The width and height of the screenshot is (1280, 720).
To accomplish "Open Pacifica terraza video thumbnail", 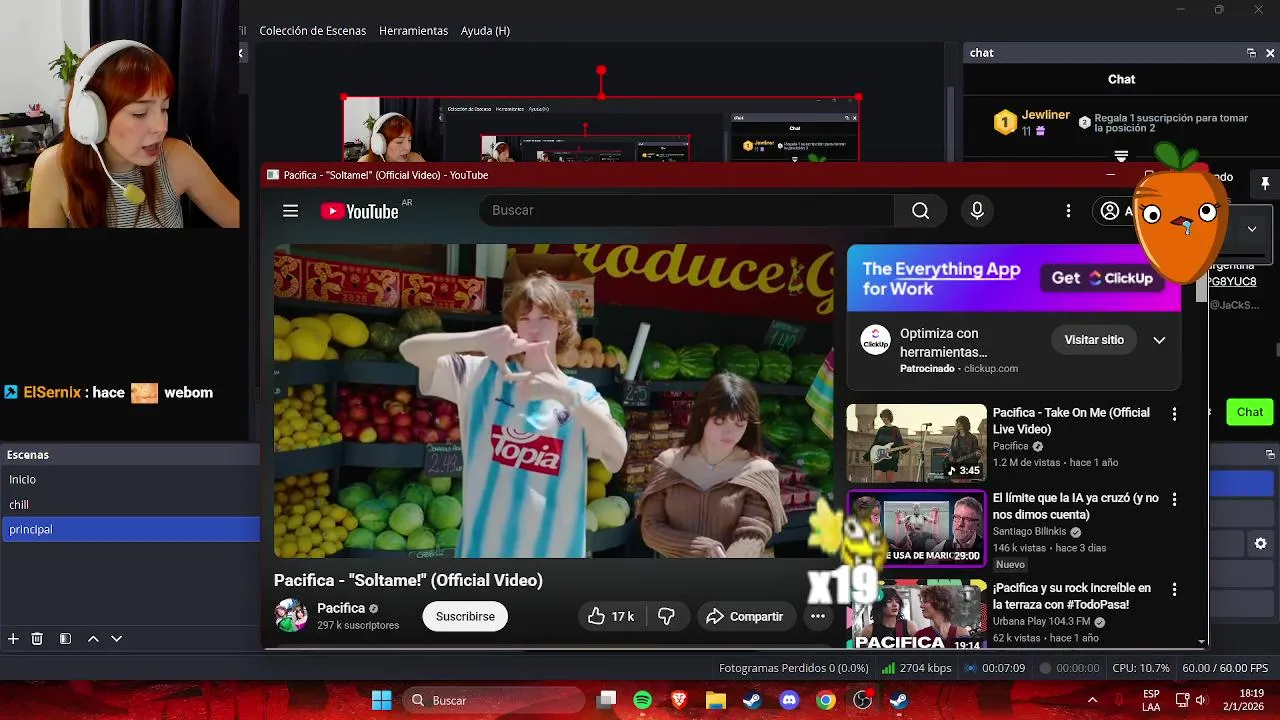I will 916,614.
